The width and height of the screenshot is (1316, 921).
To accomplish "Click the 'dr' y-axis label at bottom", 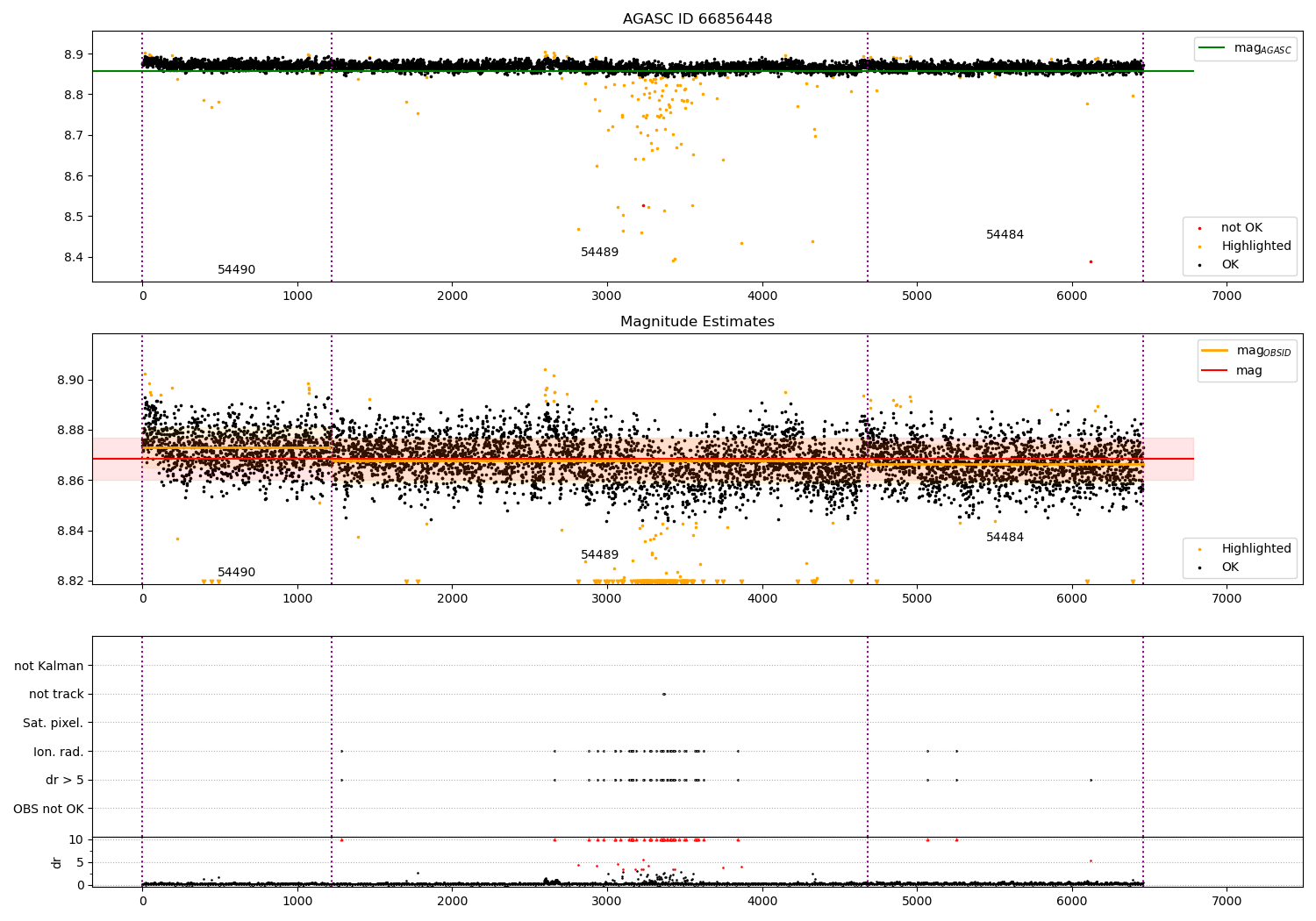I will (x=57, y=862).
